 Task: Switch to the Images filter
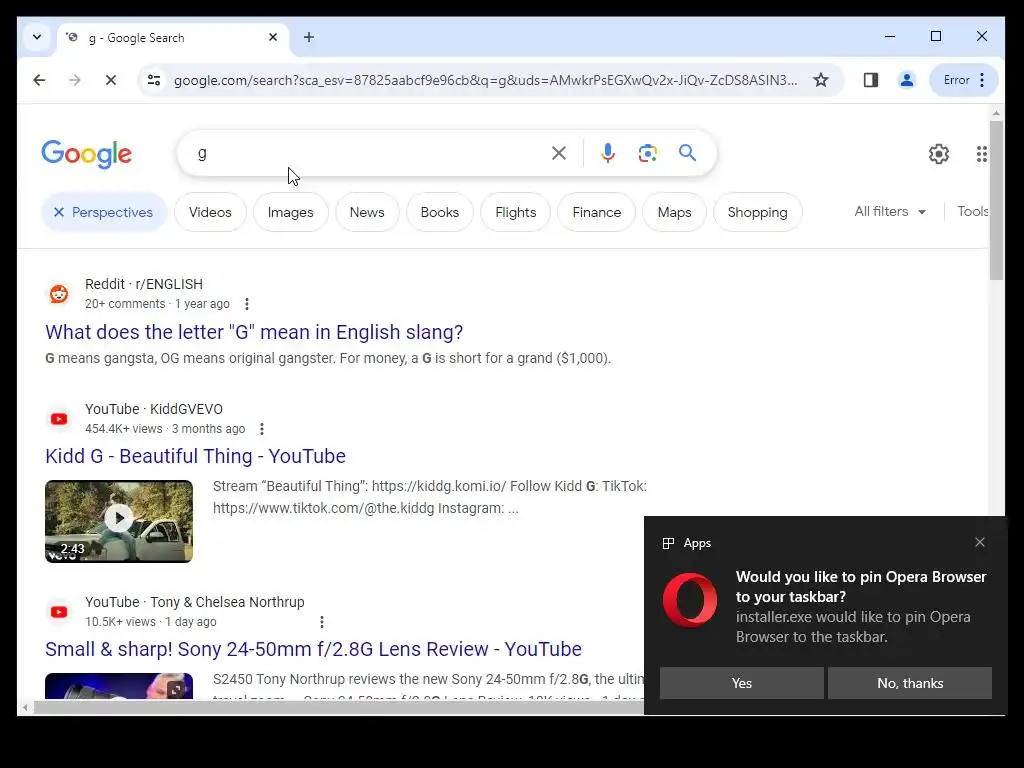[291, 212]
